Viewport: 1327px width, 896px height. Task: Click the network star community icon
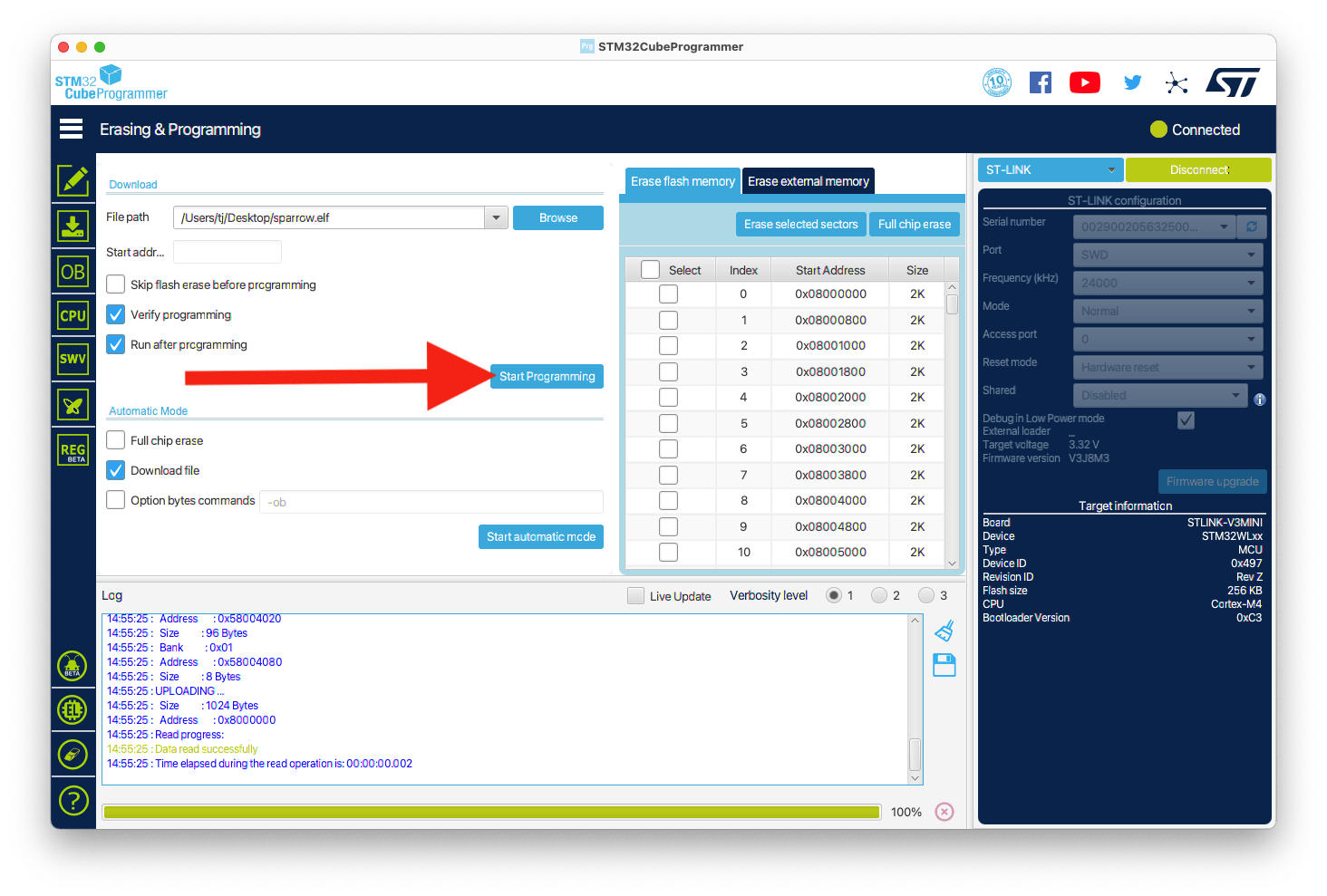1177,83
